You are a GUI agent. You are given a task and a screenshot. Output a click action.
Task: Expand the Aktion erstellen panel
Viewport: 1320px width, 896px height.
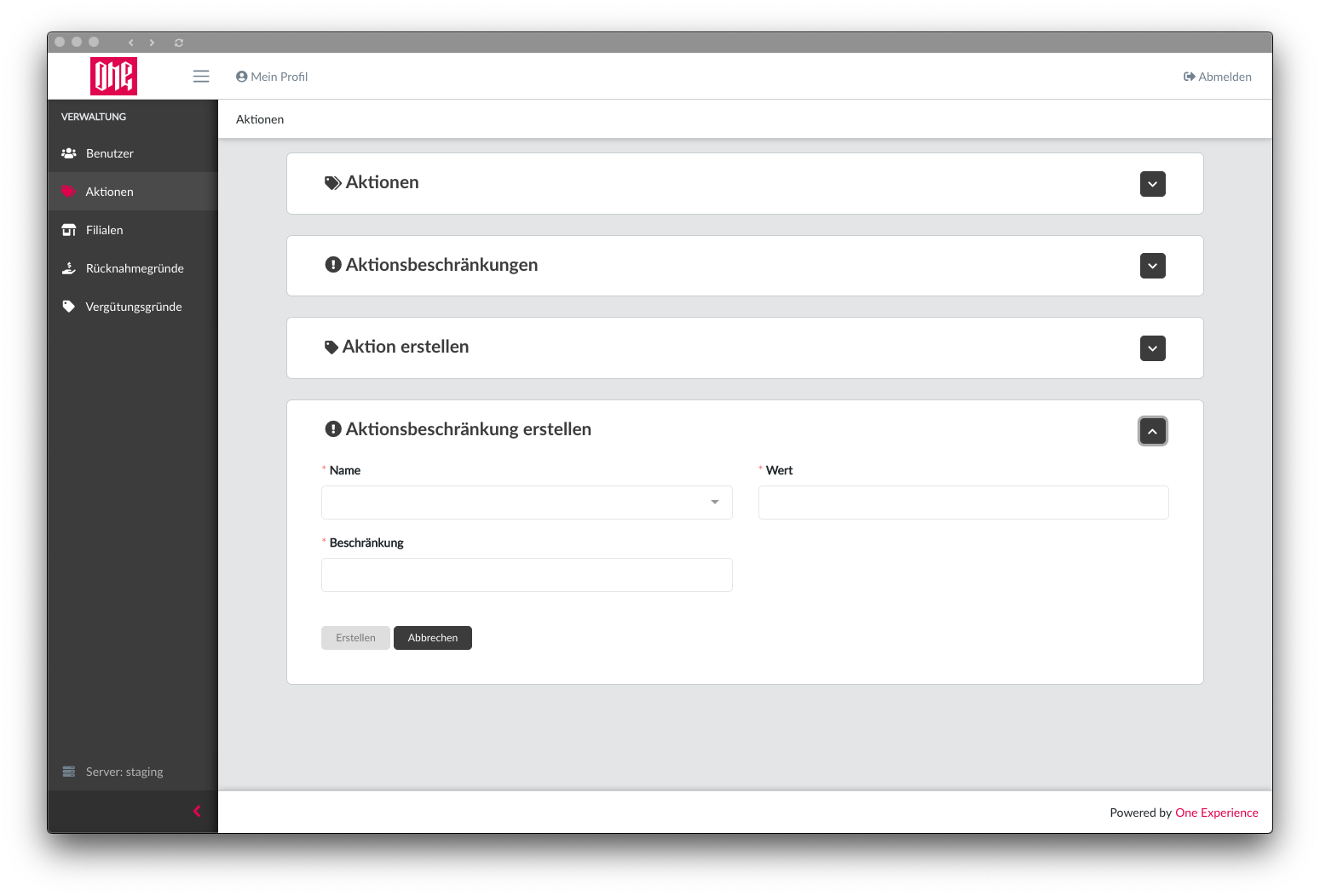(x=1152, y=348)
